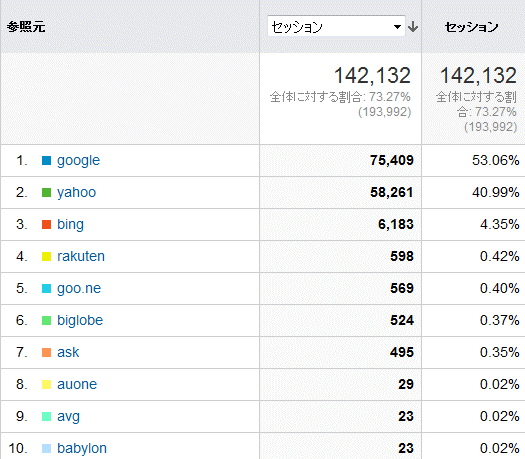525x459 pixels.
Task: Click the blue color swatch beside google
Action: [46, 161]
